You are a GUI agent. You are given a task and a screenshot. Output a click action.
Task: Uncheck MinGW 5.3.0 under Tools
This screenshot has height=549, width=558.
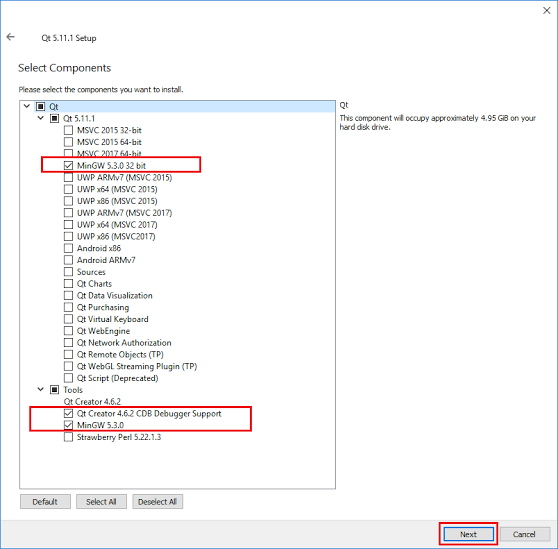click(x=68, y=425)
